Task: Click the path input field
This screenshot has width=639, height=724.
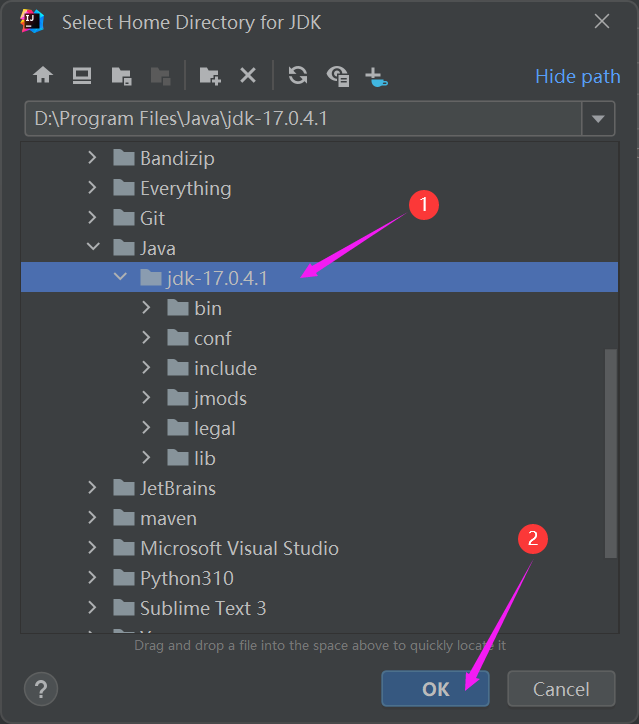Action: [303, 119]
